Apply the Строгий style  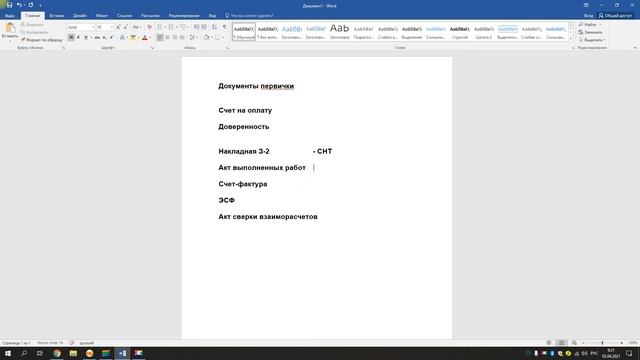[x=460, y=31]
